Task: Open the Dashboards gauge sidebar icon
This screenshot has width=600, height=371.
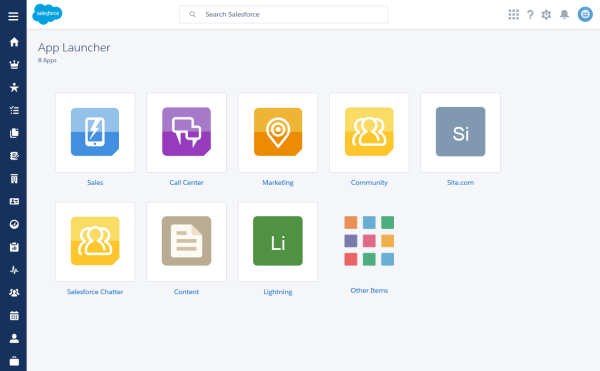Action: coord(14,224)
